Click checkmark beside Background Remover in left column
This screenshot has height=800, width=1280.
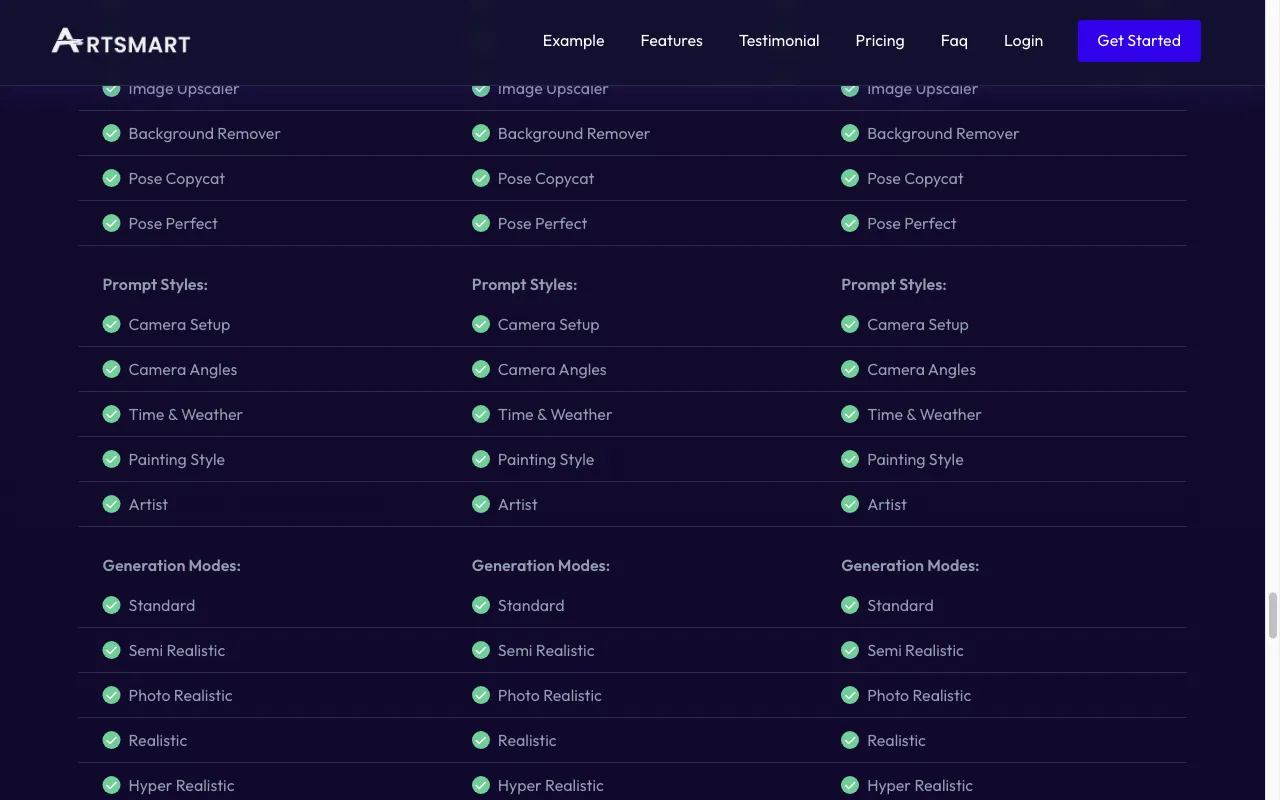111,133
